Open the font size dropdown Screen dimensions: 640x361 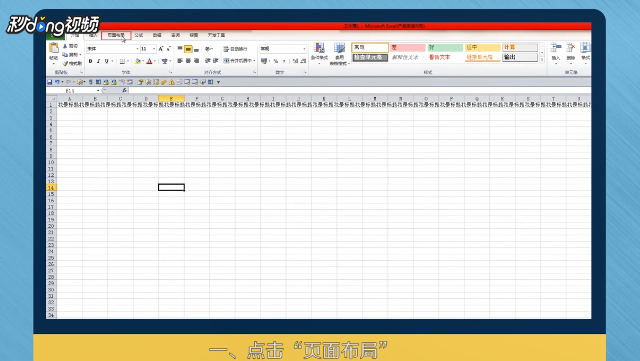pyautogui.click(x=154, y=49)
